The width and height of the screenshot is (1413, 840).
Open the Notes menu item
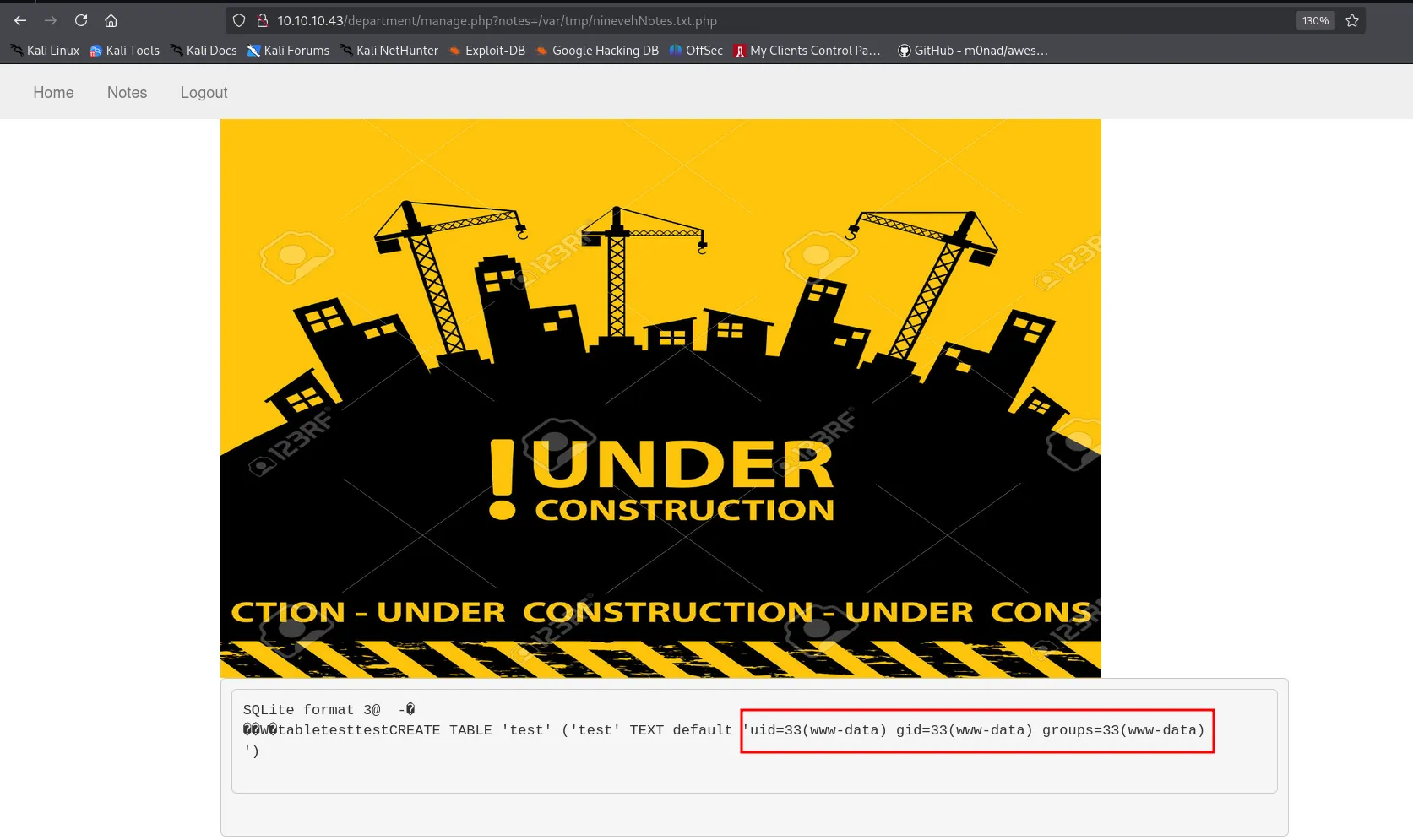pyautogui.click(x=127, y=93)
